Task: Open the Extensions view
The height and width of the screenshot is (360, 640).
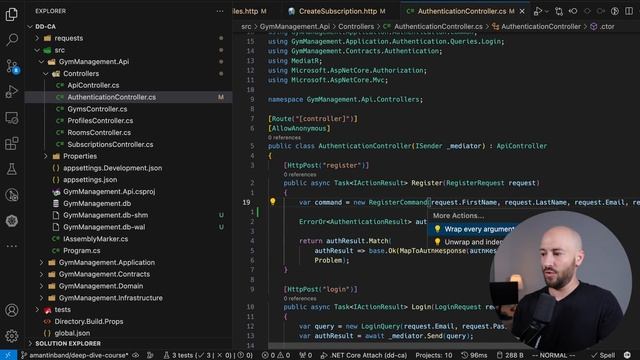Action: (x=11, y=143)
